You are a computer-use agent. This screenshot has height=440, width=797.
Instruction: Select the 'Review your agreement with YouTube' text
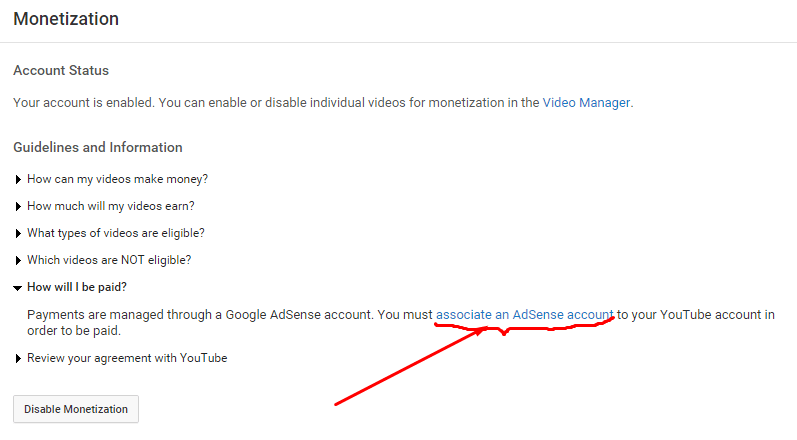[x=127, y=358]
